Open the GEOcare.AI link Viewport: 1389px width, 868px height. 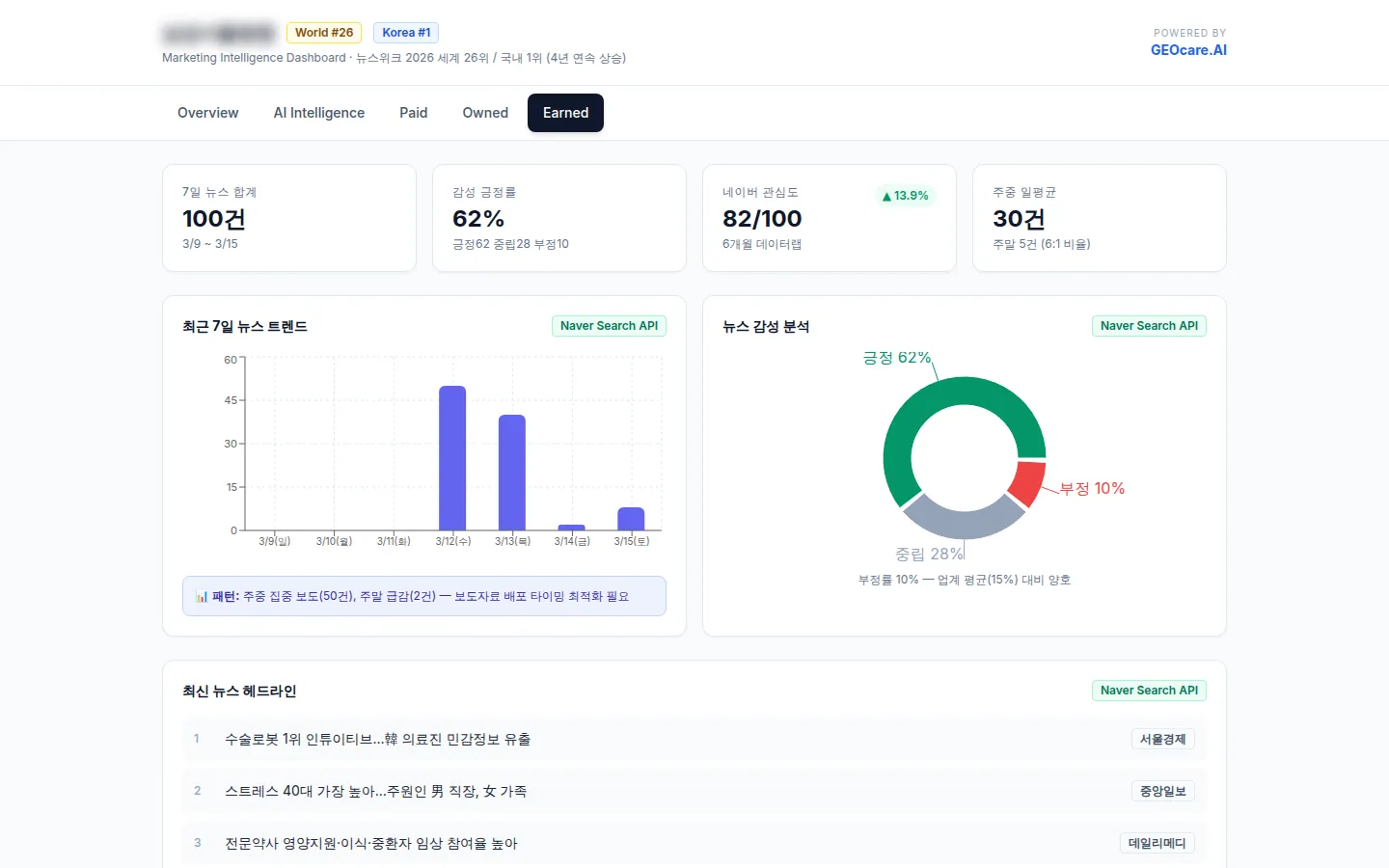[x=1188, y=50]
